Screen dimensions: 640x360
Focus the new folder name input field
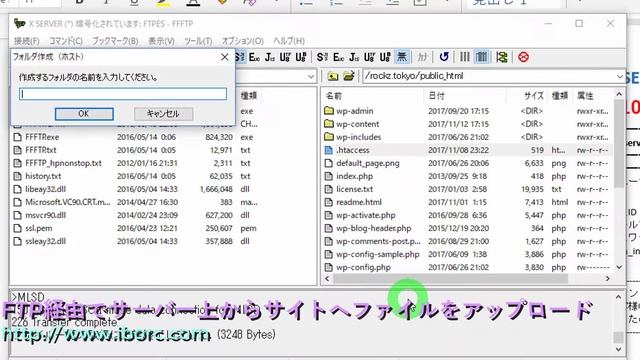click(123, 94)
